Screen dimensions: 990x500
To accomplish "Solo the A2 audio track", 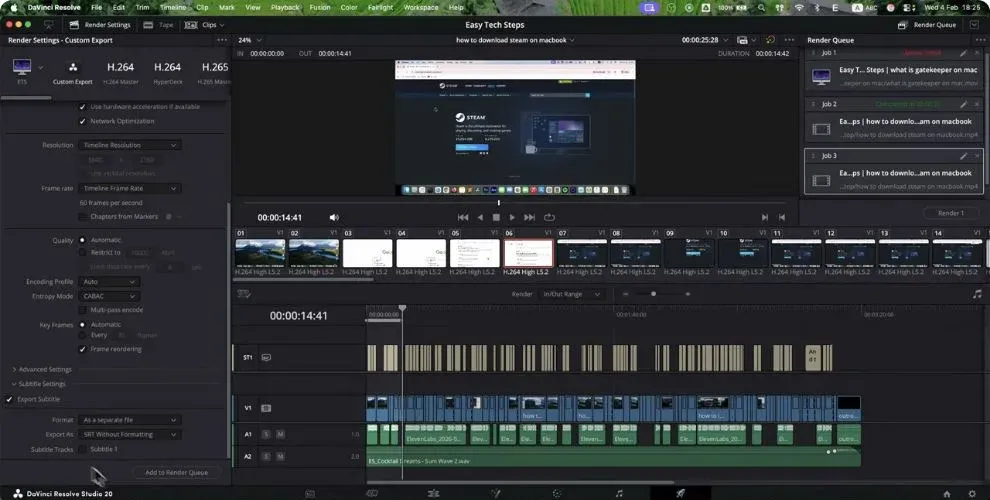I will (266, 456).
